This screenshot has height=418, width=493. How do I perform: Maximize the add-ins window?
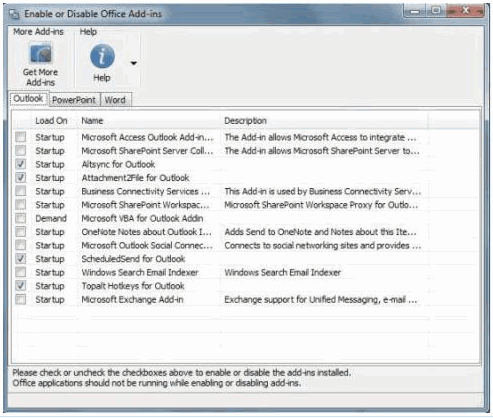(436, 11)
